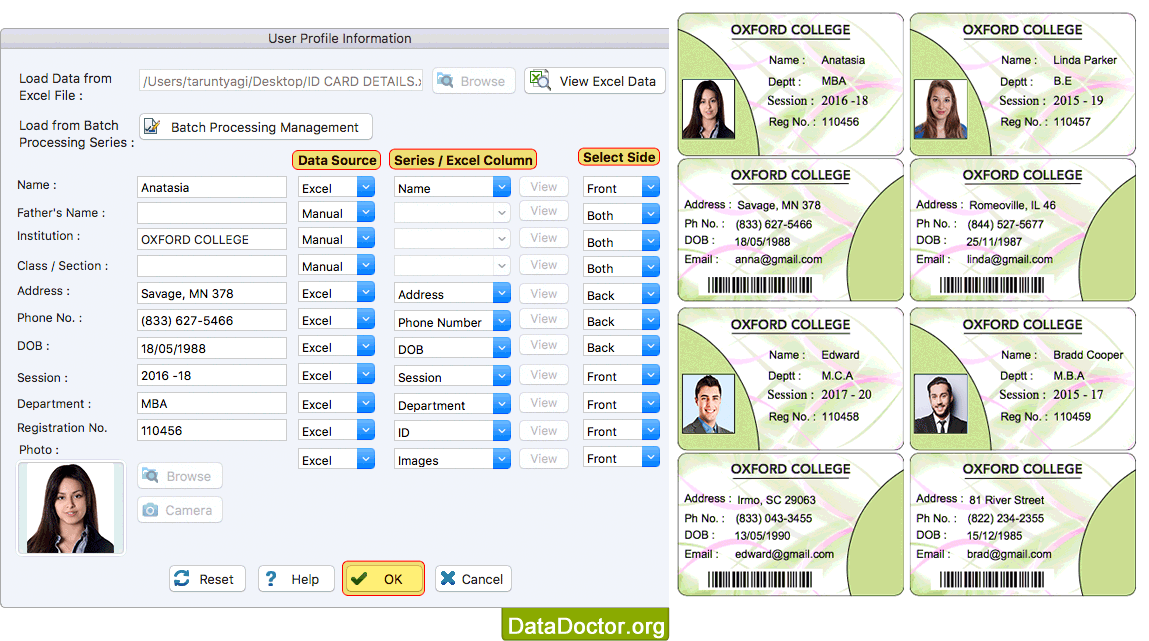Open Data Source dropdown for Father's Name row
This screenshot has height=641, width=1149.
pyautogui.click(x=336, y=213)
